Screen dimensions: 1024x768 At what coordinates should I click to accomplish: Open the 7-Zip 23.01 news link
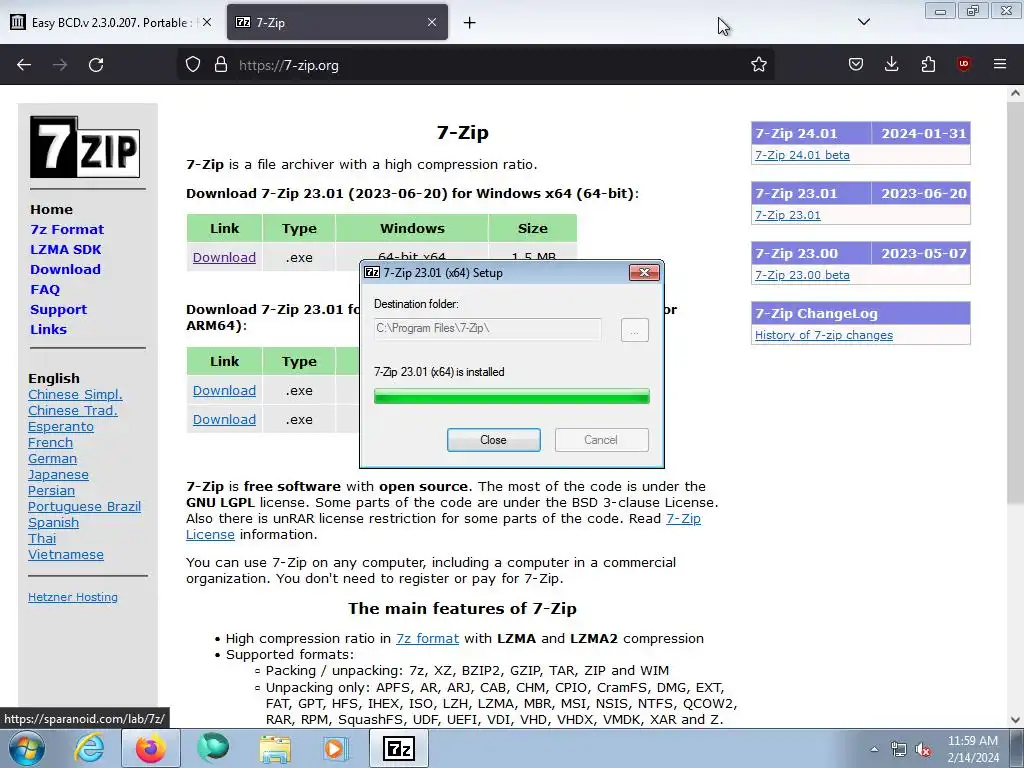788,215
